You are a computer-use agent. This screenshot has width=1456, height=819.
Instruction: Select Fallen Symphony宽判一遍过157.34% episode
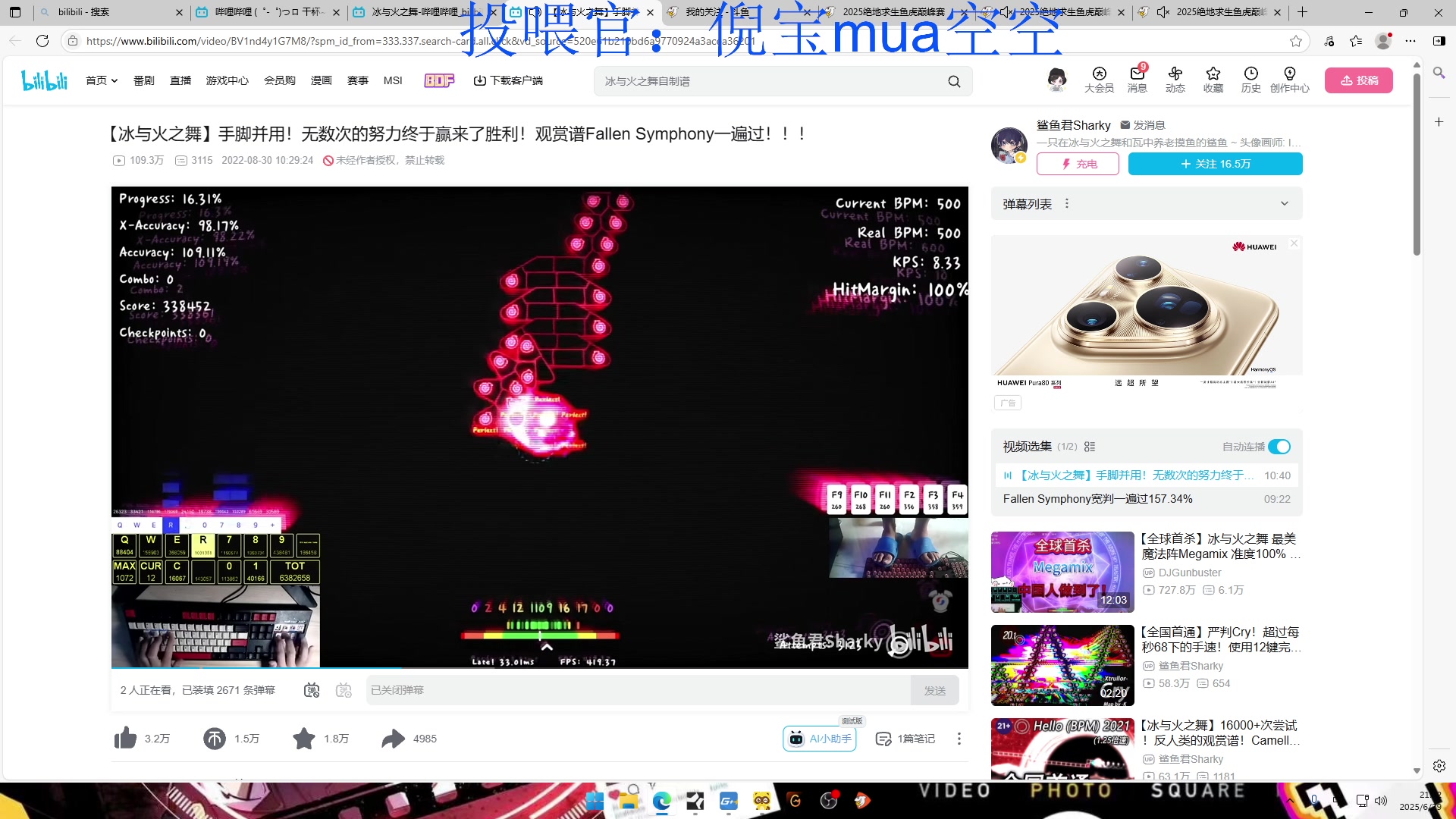[1147, 499]
